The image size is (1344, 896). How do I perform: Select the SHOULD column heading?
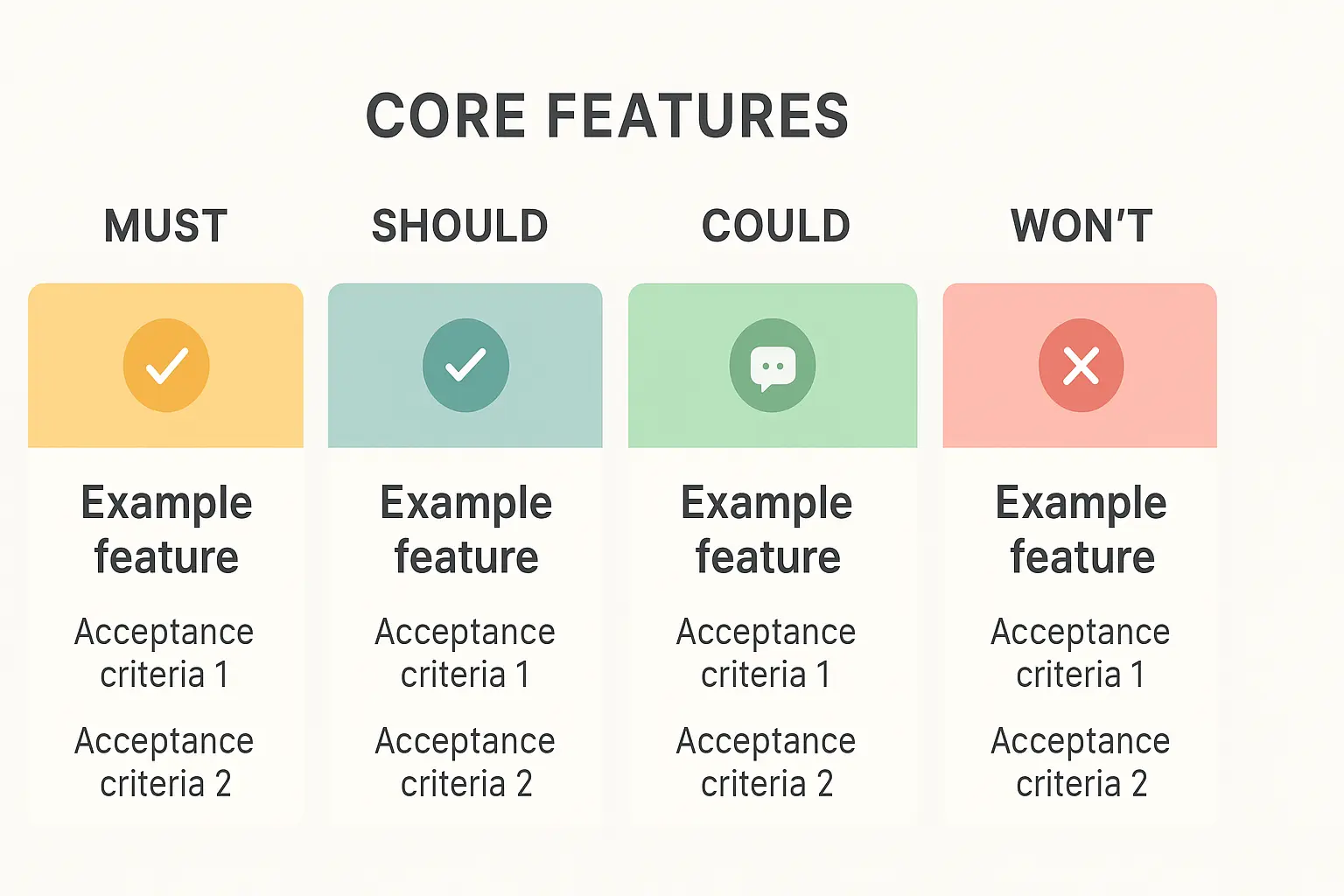pyautogui.click(x=460, y=226)
